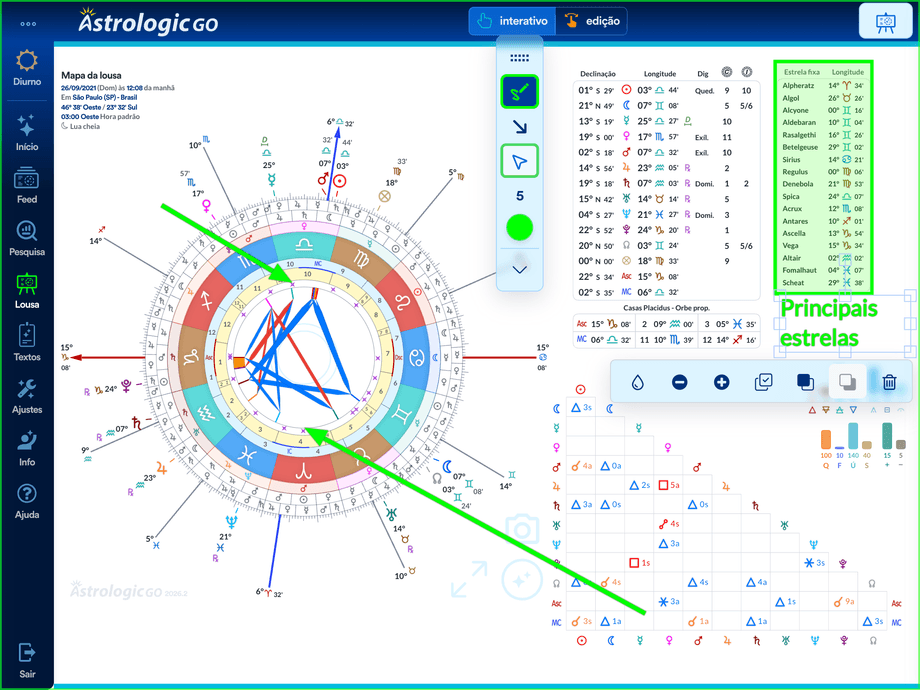This screenshot has height=690, width=920.
Task: Click the Aldebaran star row
Action: tap(823, 122)
